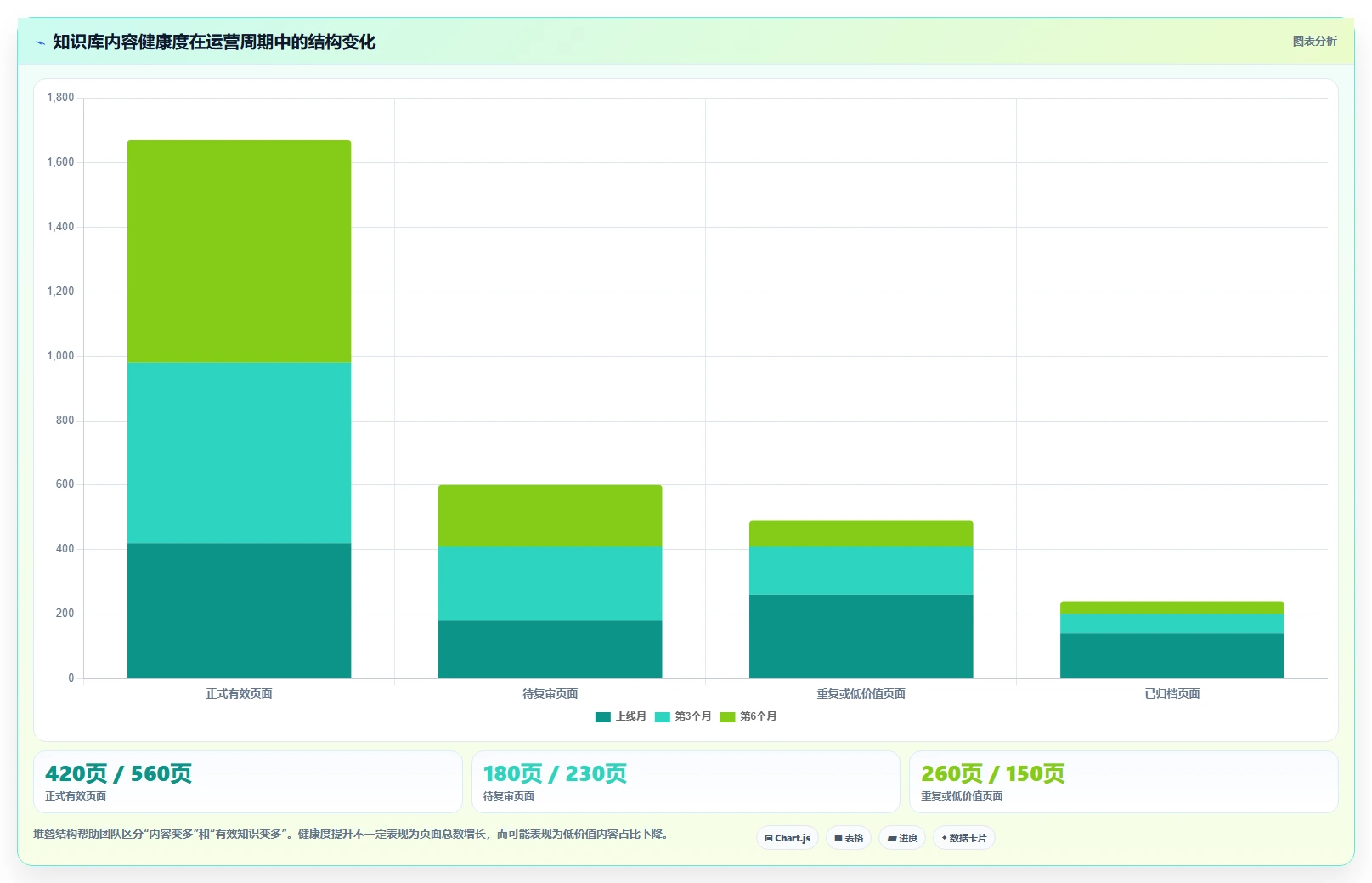Click the footer note starting with 堆叠结构帮助团队

[353, 834]
